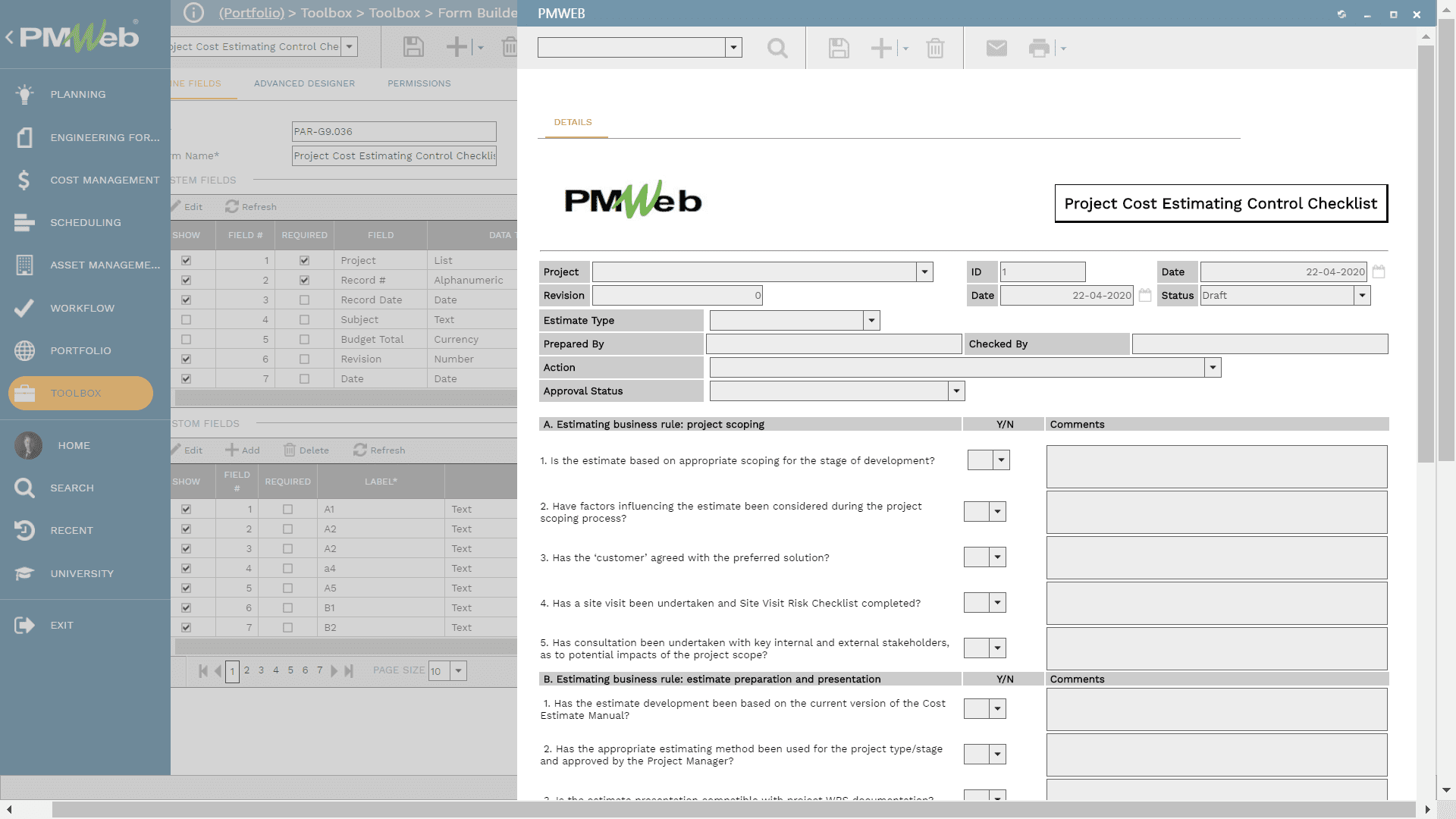The width and height of the screenshot is (1456, 819).
Task: Switch to the Permissions tab
Action: (x=419, y=83)
